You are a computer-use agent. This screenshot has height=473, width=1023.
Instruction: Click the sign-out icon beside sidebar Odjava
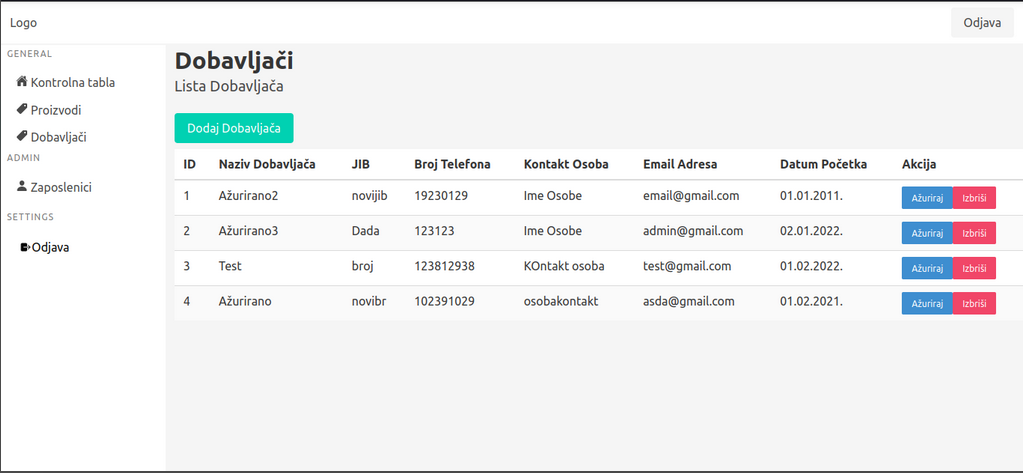[x=25, y=247]
